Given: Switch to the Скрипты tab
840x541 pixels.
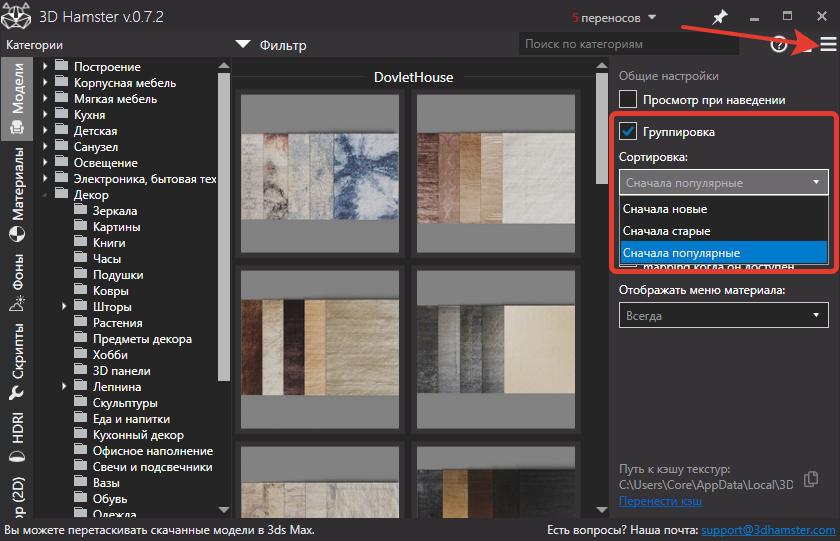Looking at the screenshot, I should coord(17,362).
